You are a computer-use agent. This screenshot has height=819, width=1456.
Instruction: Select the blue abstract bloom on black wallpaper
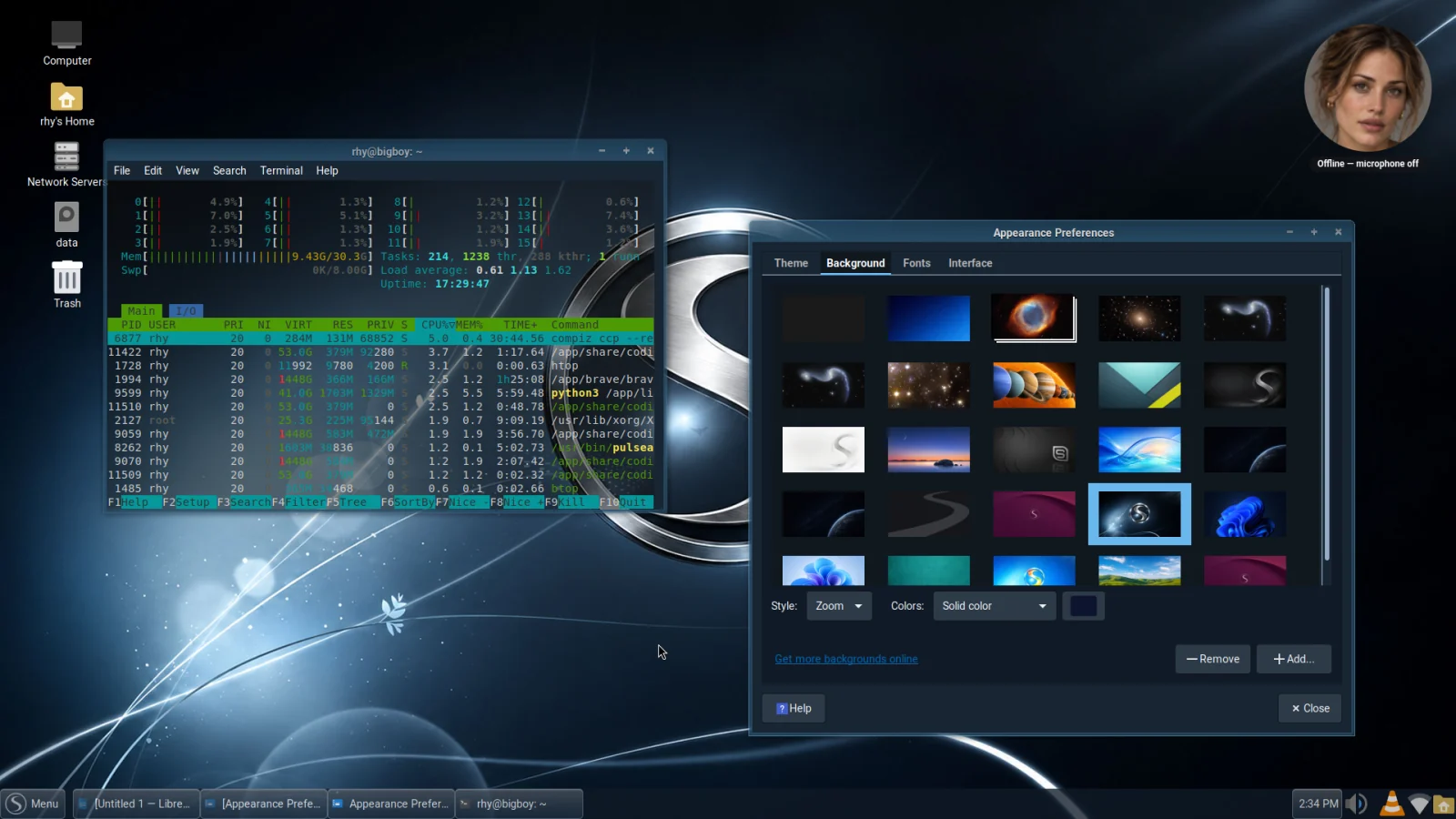click(x=1245, y=514)
